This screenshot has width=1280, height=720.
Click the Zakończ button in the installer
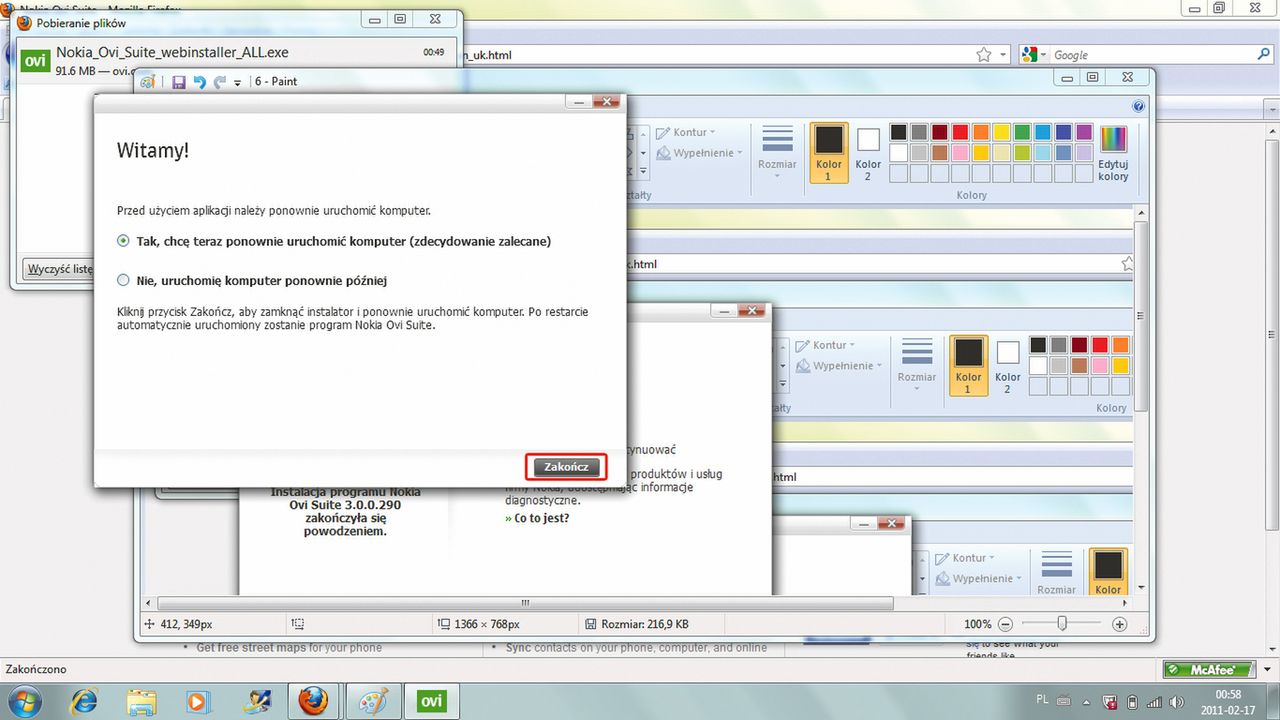click(567, 467)
